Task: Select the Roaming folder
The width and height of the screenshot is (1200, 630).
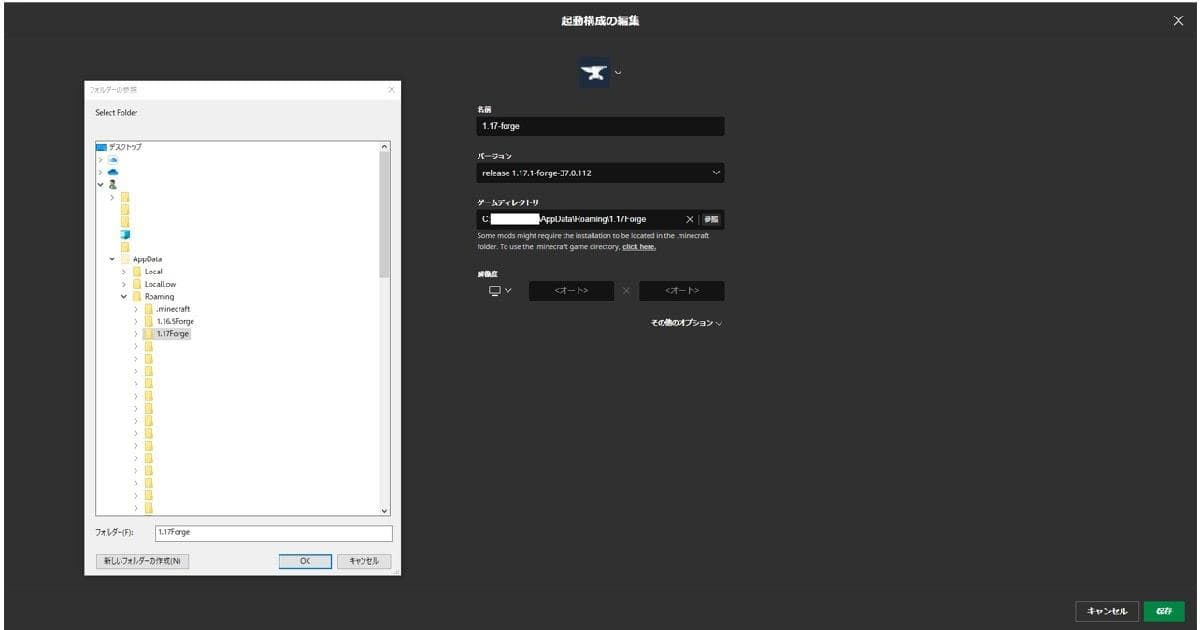Action: [159, 296]
